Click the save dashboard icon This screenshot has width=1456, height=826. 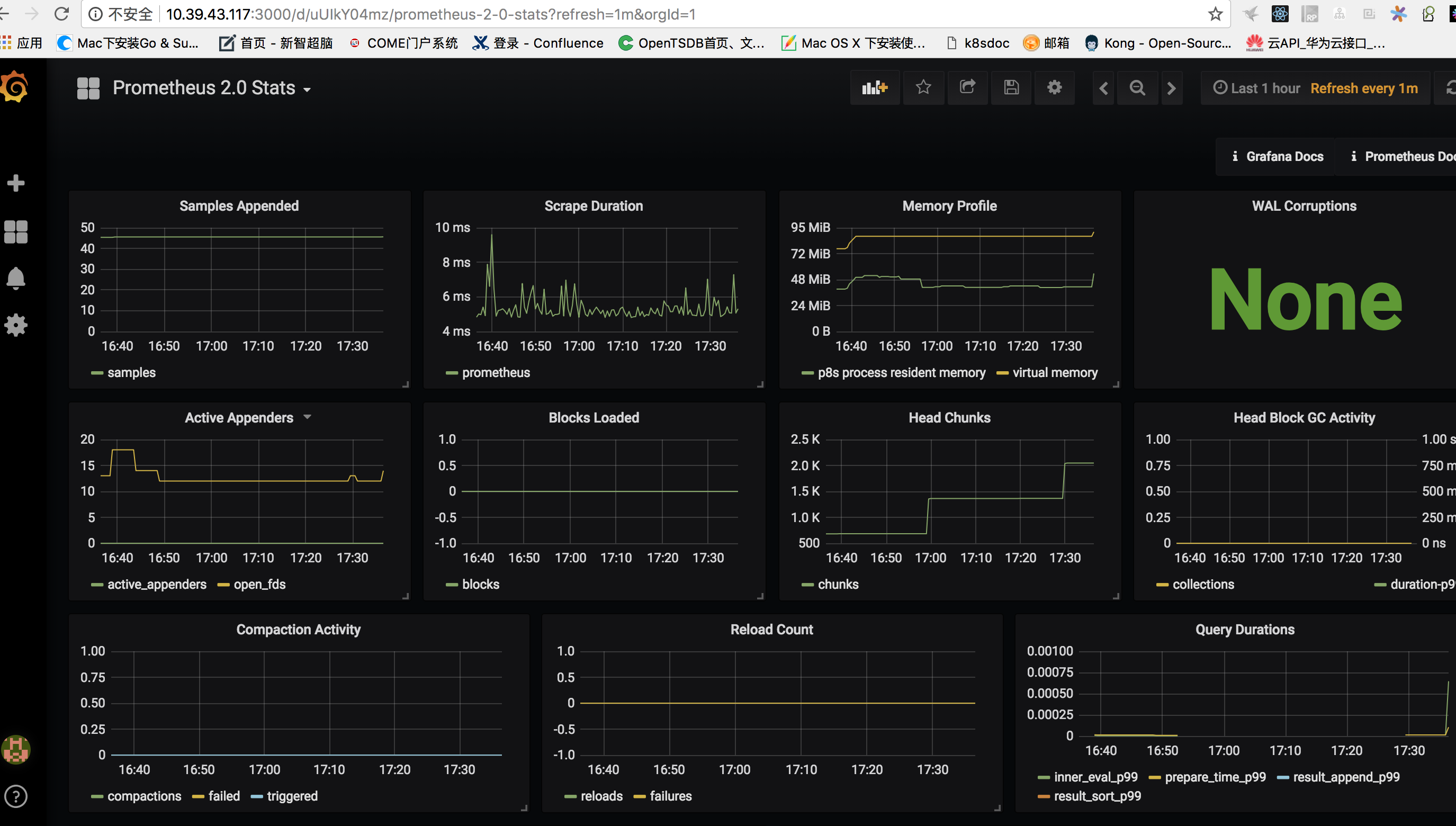tap(1011, 88)
